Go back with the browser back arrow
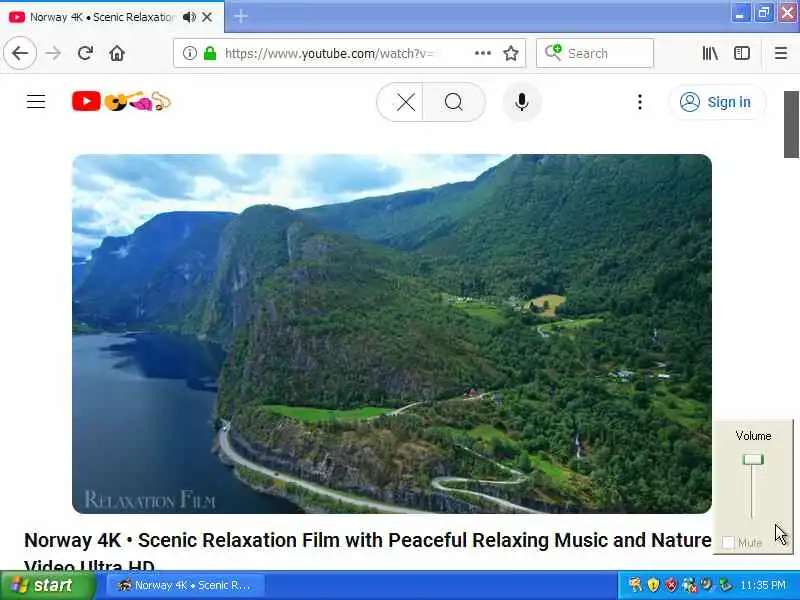Viewport: 800px width, 600px height. [x=20, y=53]
